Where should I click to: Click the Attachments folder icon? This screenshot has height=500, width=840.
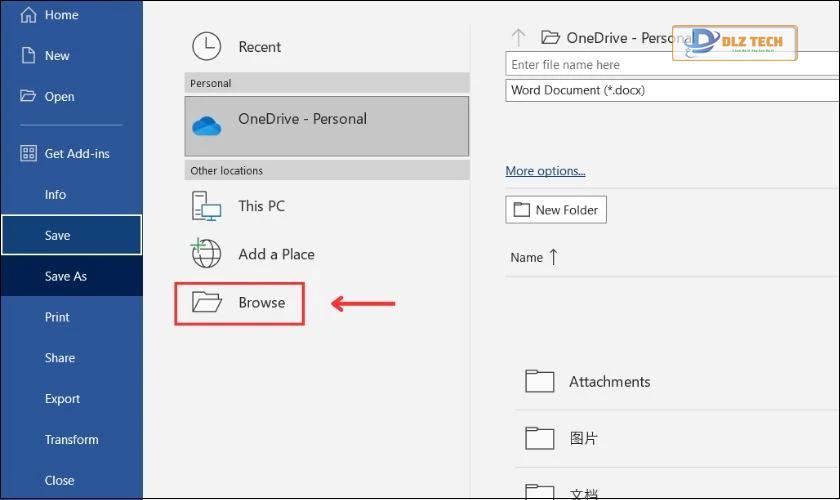click(x=539, y=381)
